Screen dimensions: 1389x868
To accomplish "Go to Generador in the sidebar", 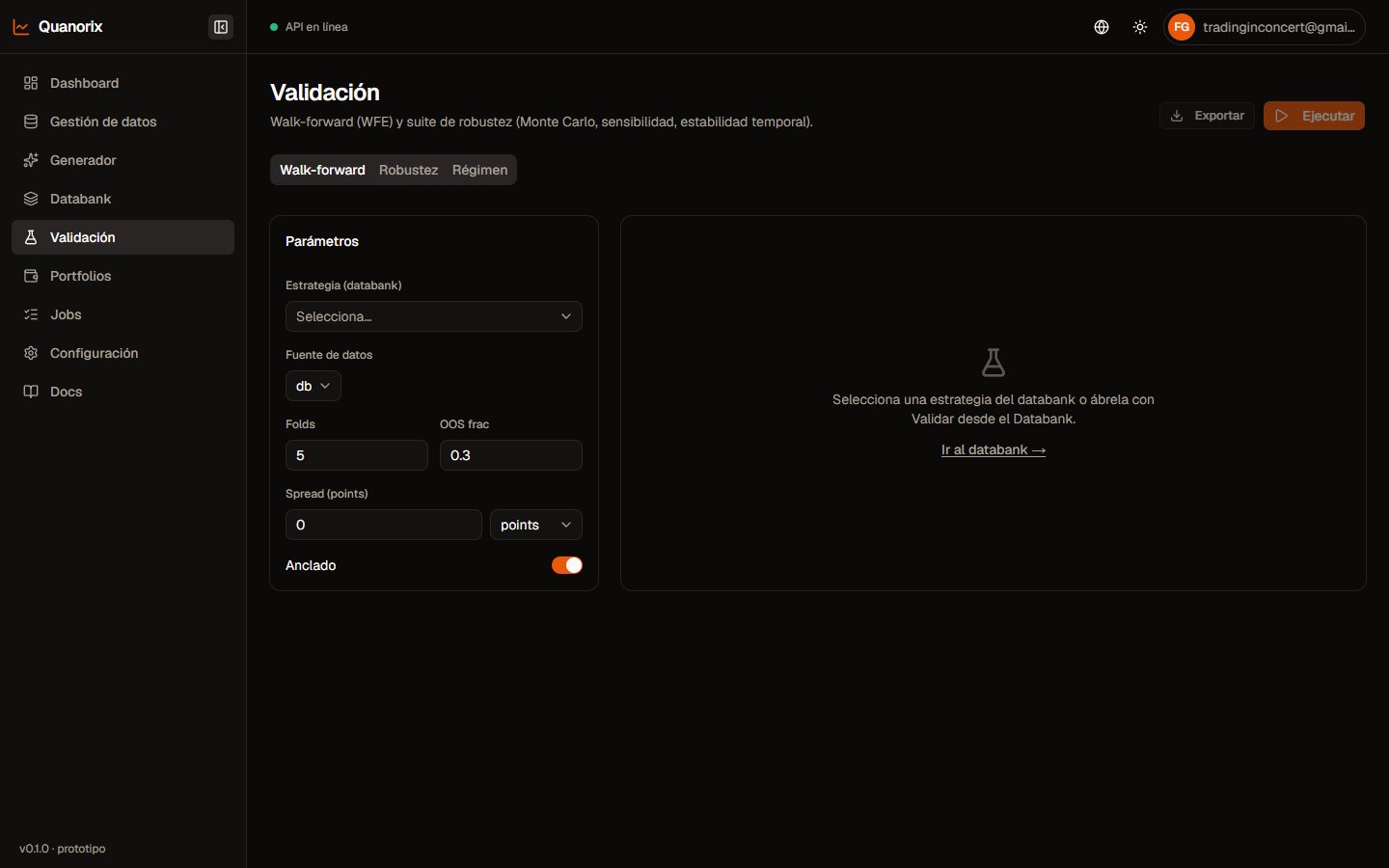I will pos(123,160).
